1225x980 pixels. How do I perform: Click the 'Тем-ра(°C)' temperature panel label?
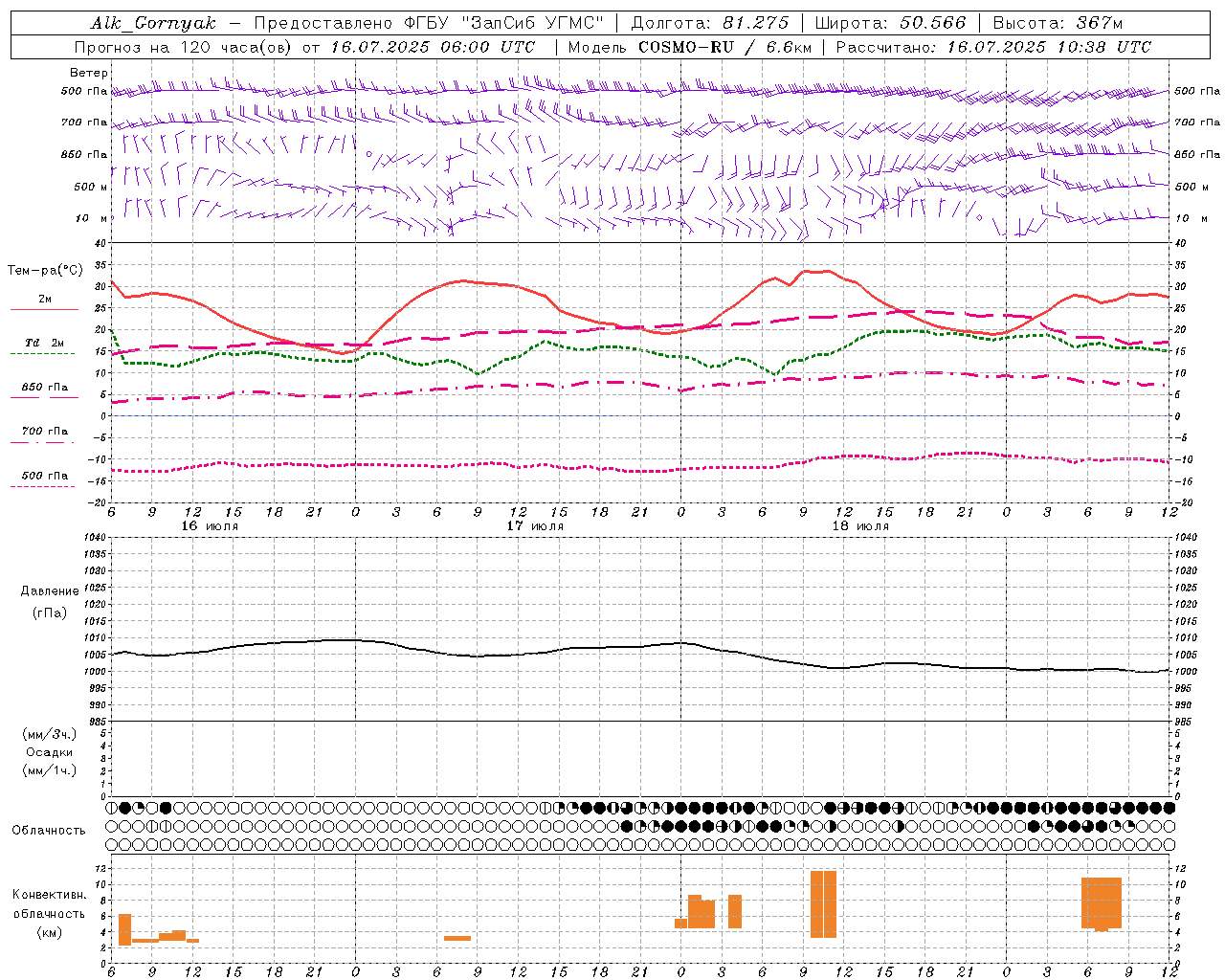coord(45,271)
